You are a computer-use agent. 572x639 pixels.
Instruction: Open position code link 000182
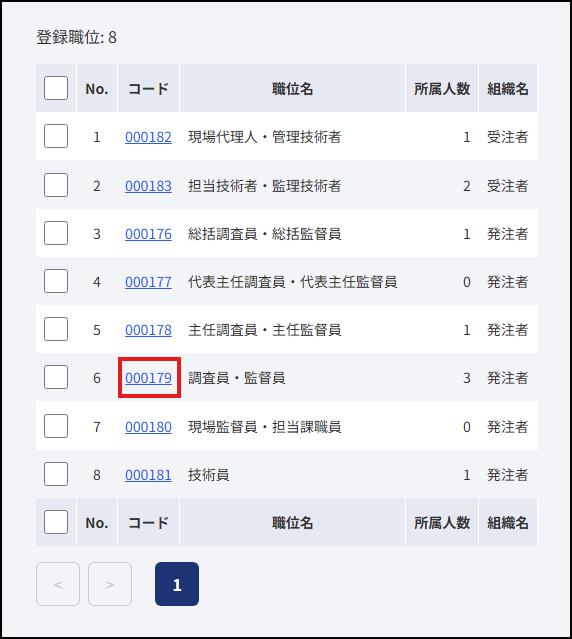pos(148,137)
